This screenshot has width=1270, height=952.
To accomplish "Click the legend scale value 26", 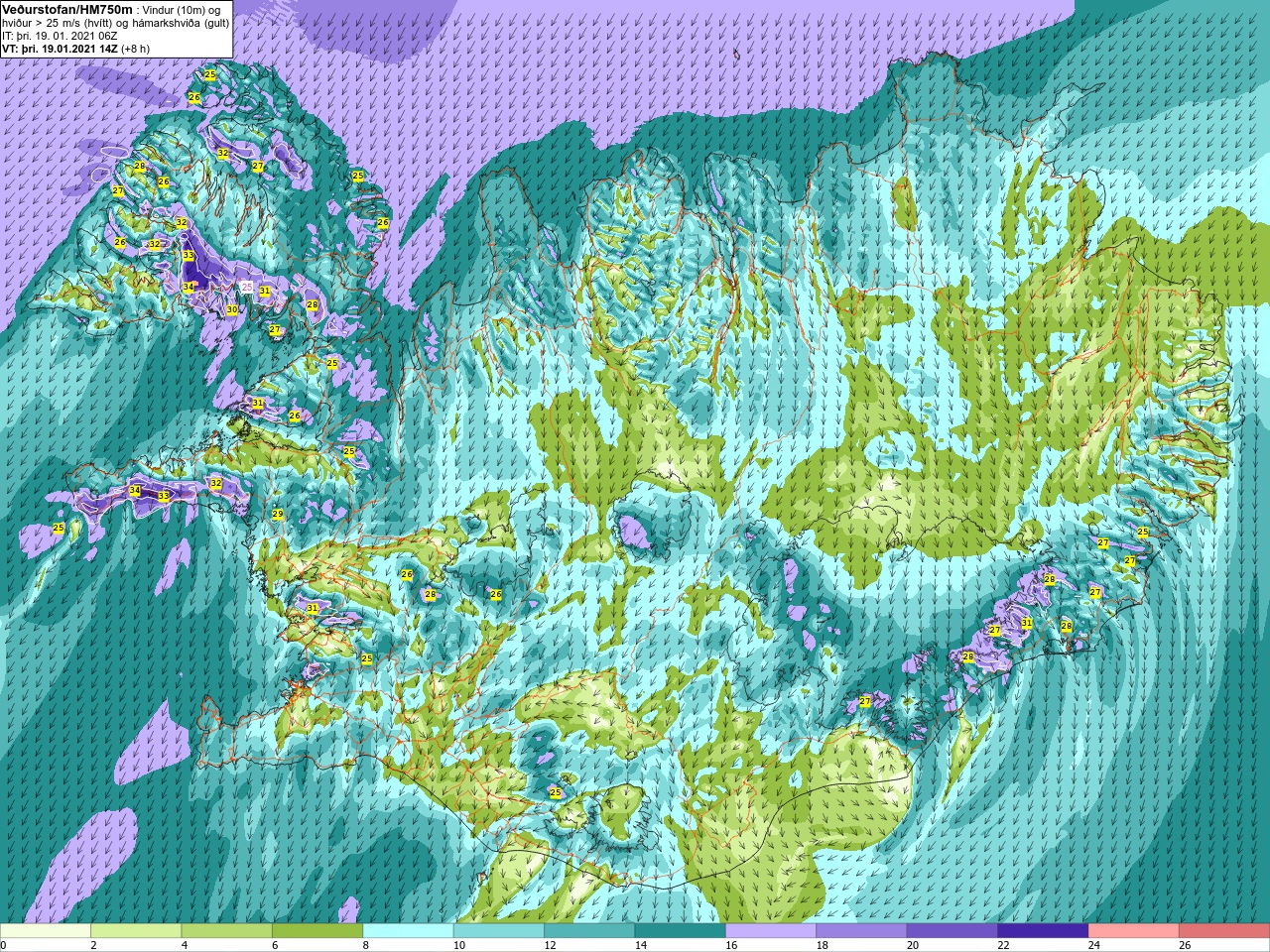I will 1185,945.
